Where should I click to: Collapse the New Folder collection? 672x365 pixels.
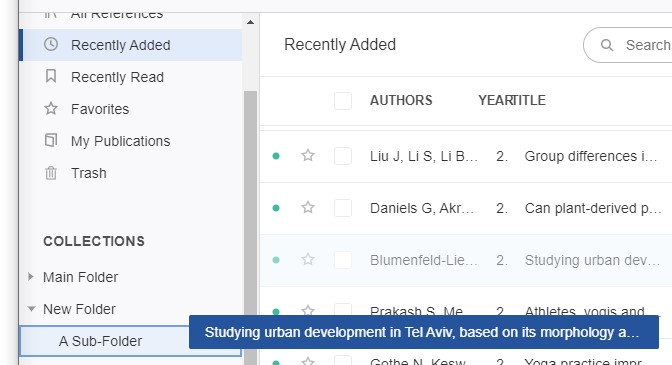[31, 309]
